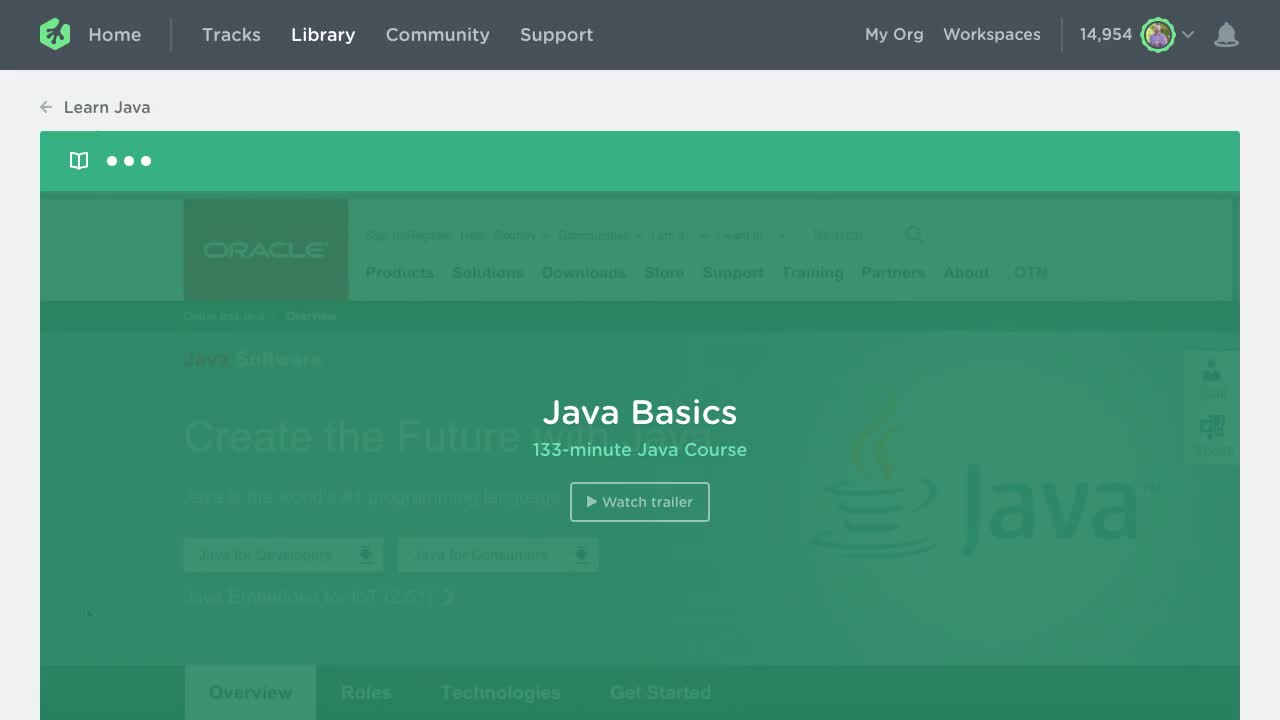1280x720 pixels.
Task: Open the Community menu item
Action: click(x=437, y=34)
